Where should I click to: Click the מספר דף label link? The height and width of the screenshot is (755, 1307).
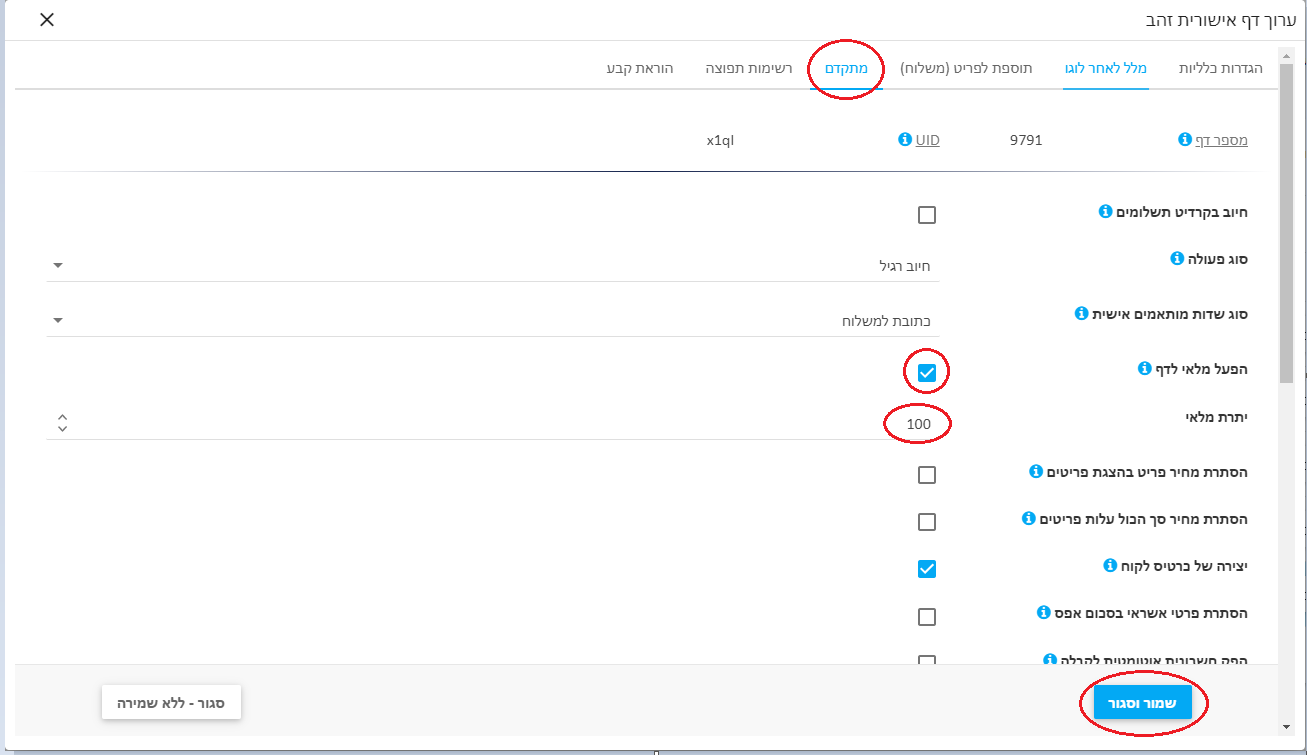1222,140
